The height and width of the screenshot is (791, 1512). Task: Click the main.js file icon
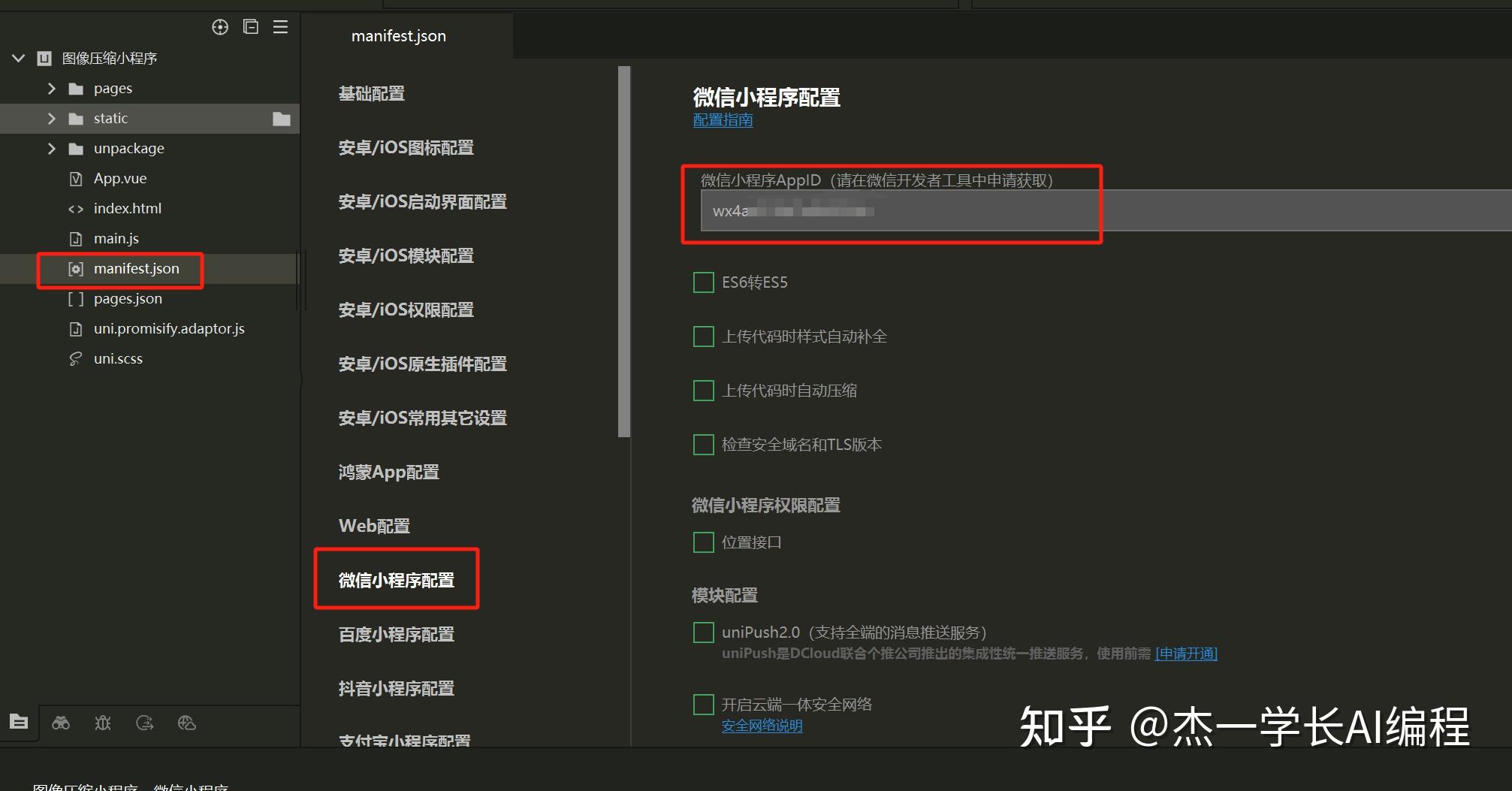[x=76, y=239]
